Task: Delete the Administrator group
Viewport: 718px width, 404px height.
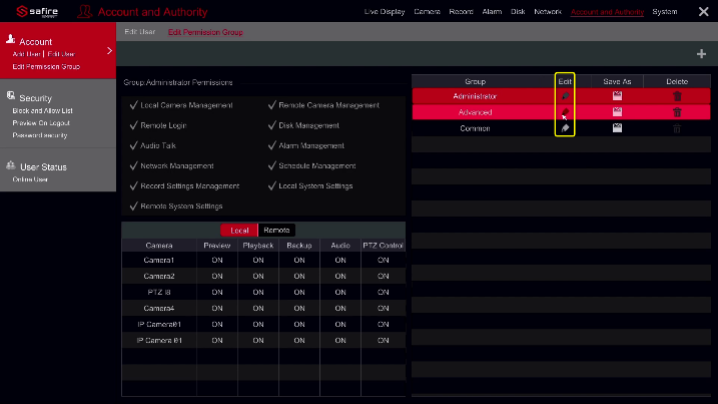Action: (677, 96)
